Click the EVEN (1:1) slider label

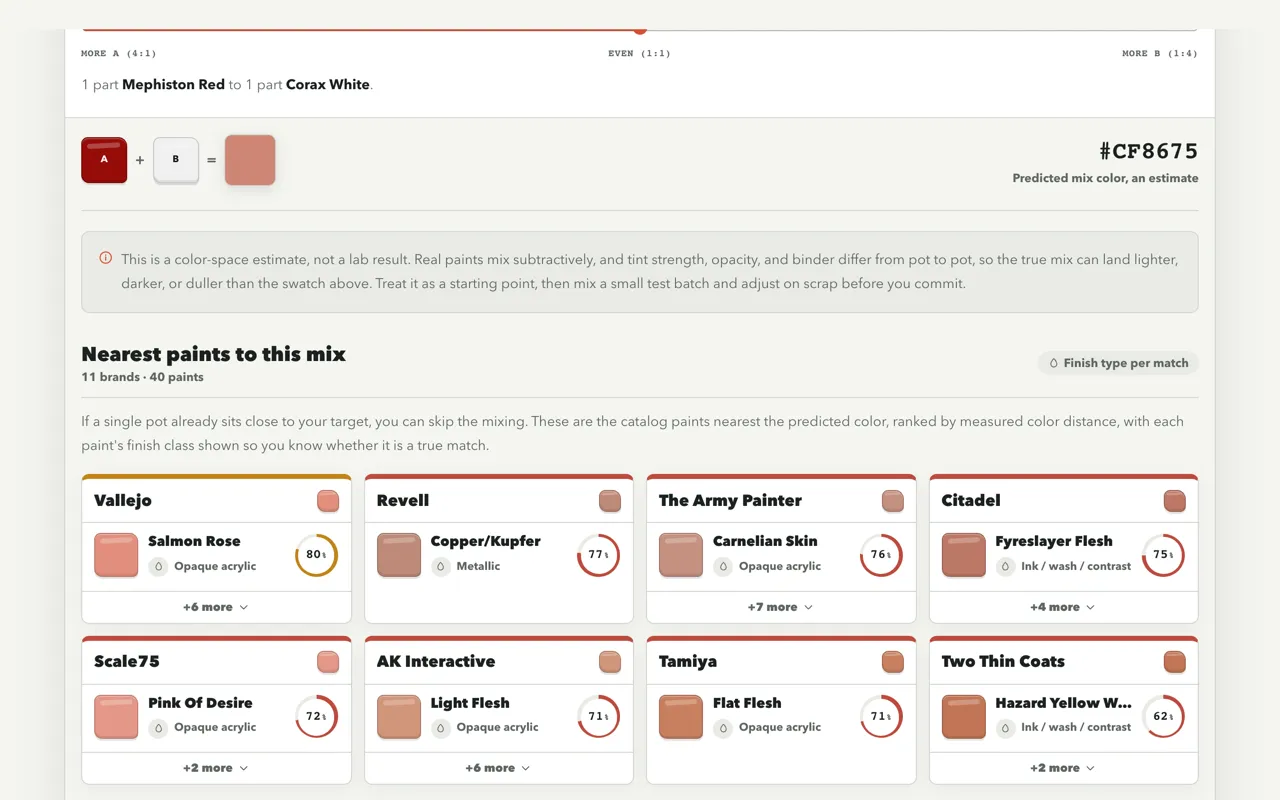[639, 53]
